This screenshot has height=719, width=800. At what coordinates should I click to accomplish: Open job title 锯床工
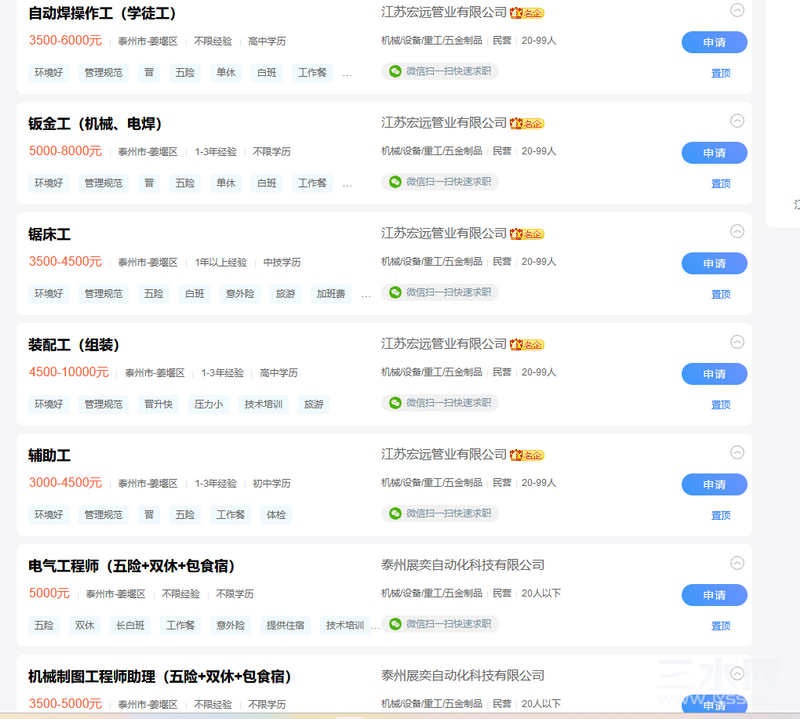(49, 234)
